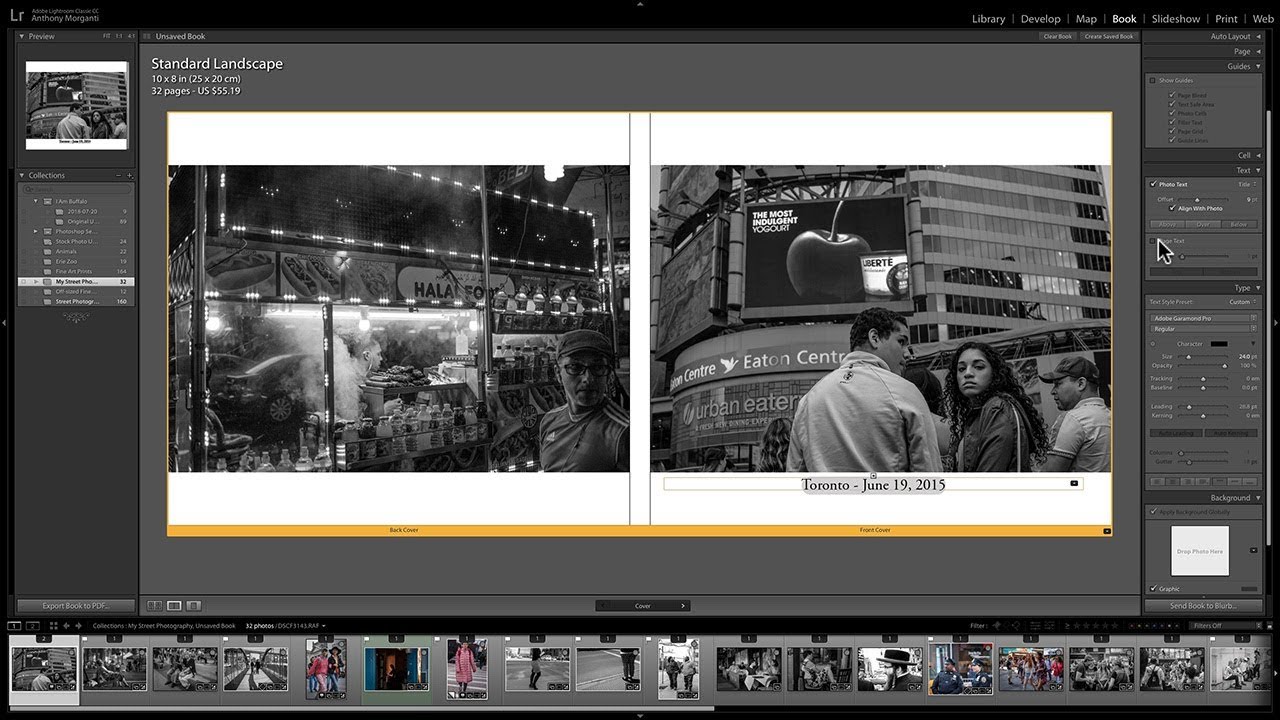Enable Page Text checkbox
This screenshot has height=720, width=1280.
[x=1152, y=241]
